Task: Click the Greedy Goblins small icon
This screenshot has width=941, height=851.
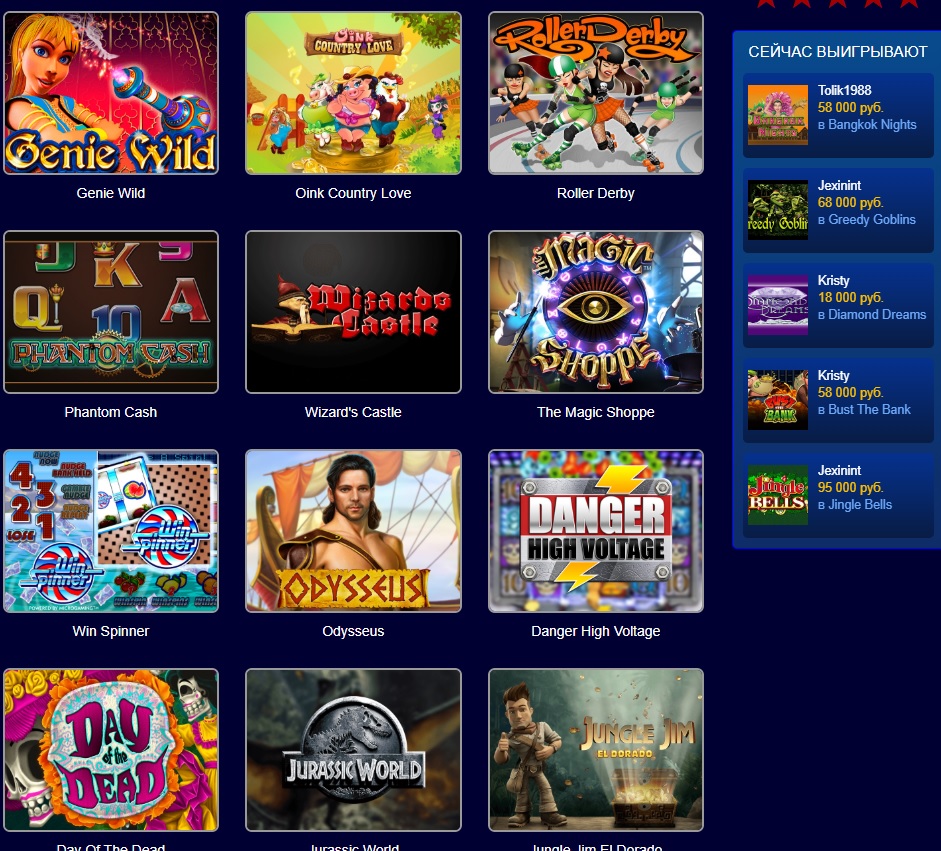Action: pyautogui.click(x=778, y=210)
